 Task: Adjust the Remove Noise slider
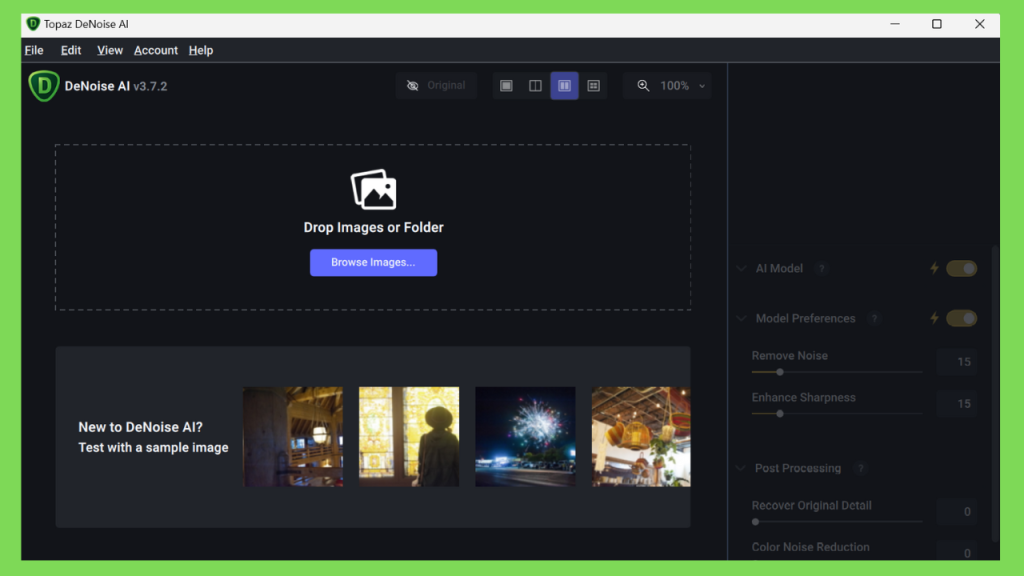[x=780, y=372]
